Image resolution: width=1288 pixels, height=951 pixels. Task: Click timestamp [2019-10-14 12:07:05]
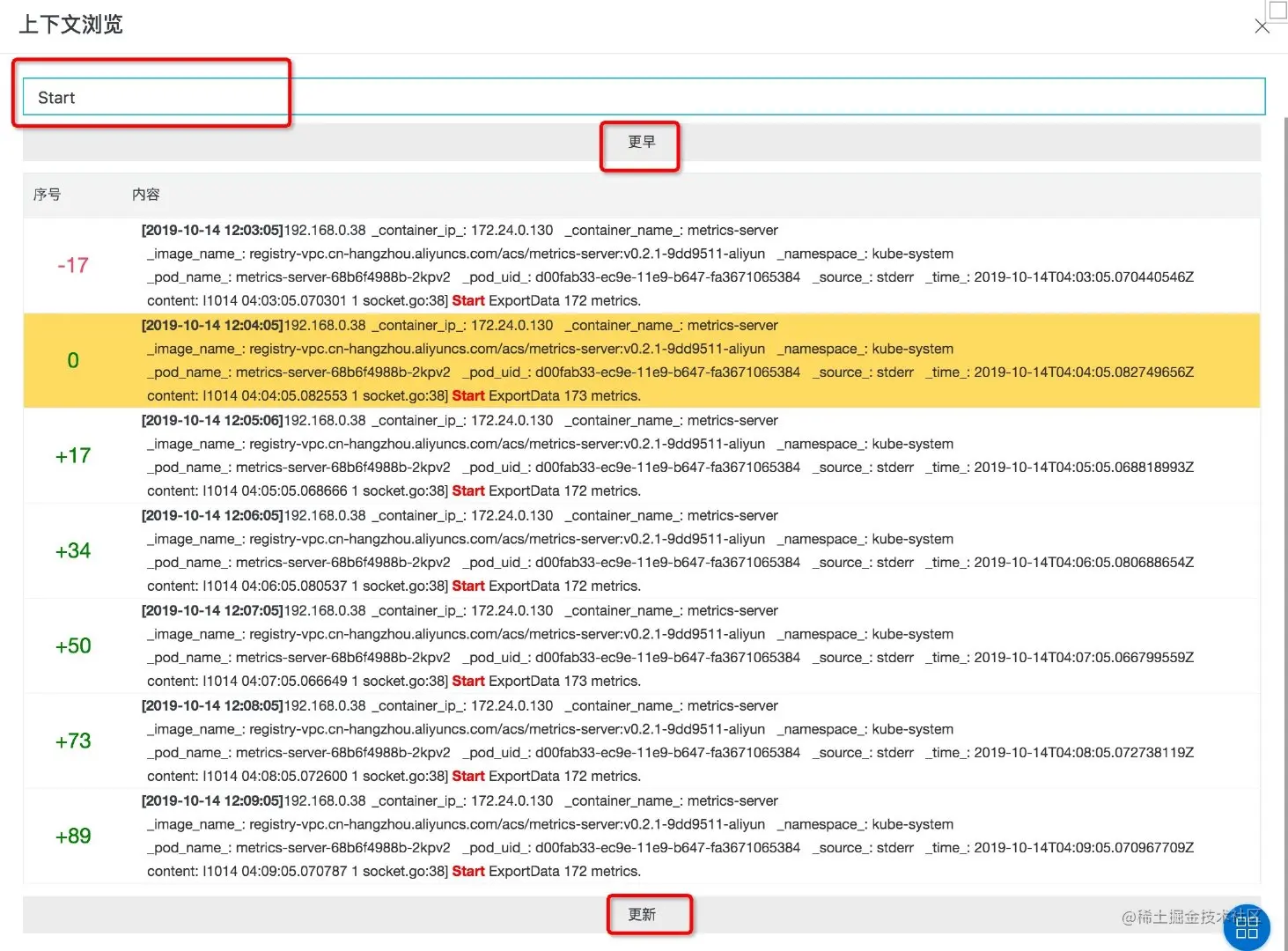click(212, 610)
